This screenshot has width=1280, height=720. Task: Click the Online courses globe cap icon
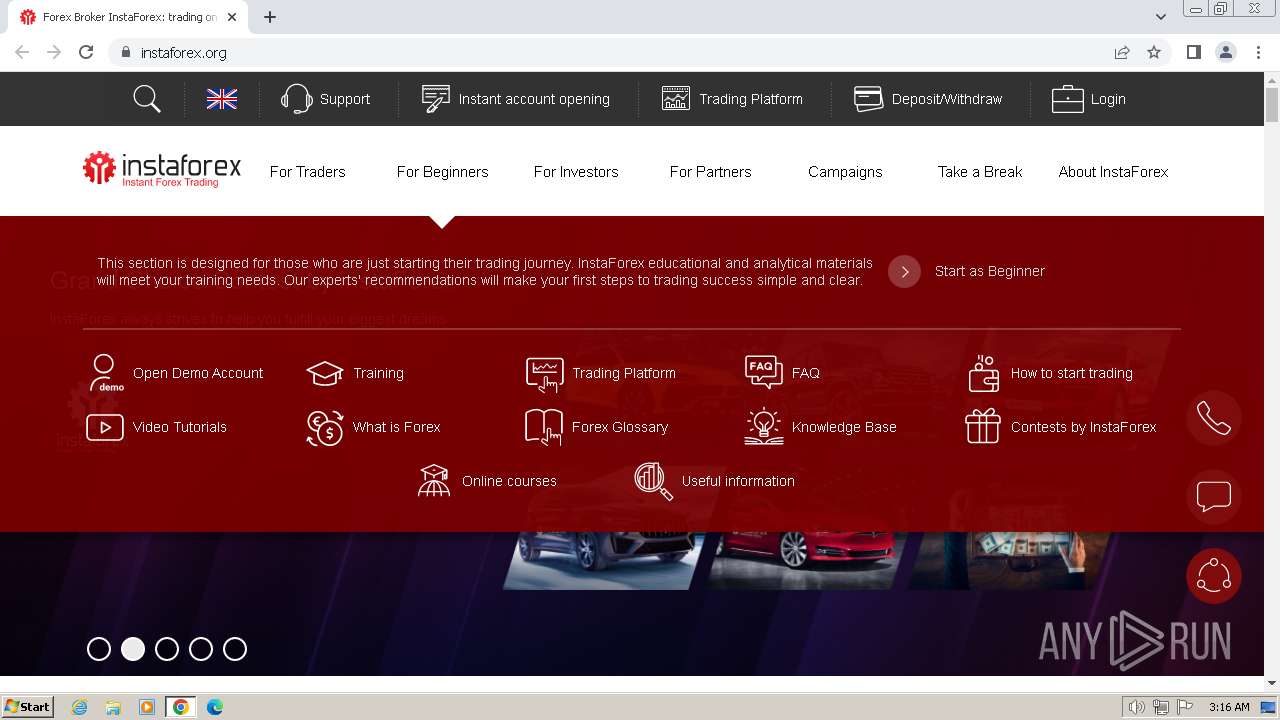(434, 481)
